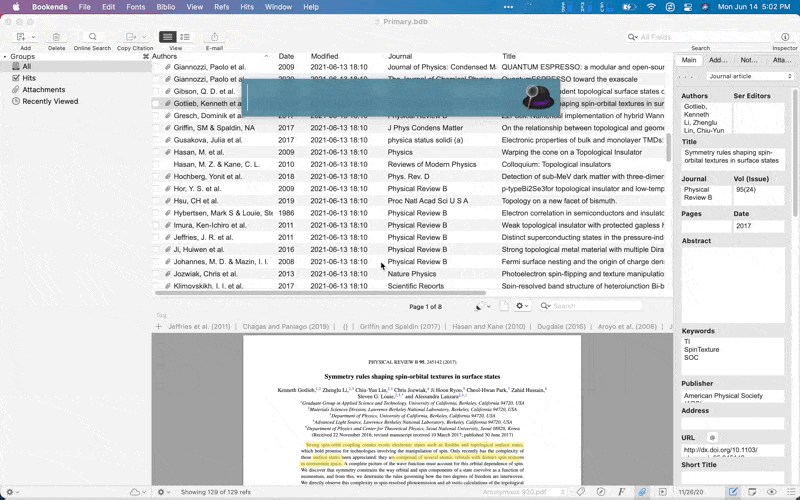Select the Hsu, CH et al. reference row

(408, 201)
